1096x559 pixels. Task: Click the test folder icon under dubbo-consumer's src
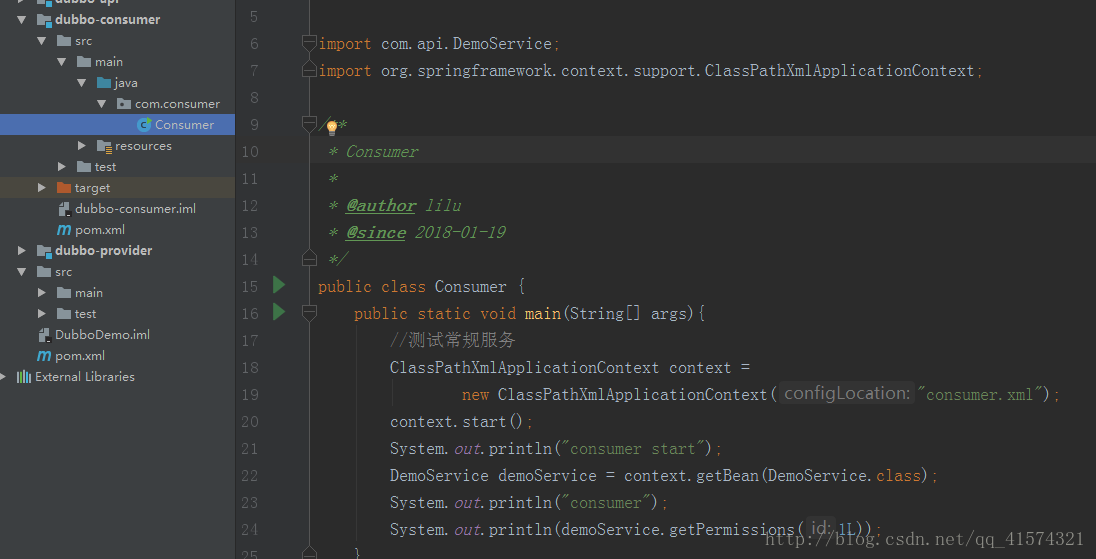point(84,166)
